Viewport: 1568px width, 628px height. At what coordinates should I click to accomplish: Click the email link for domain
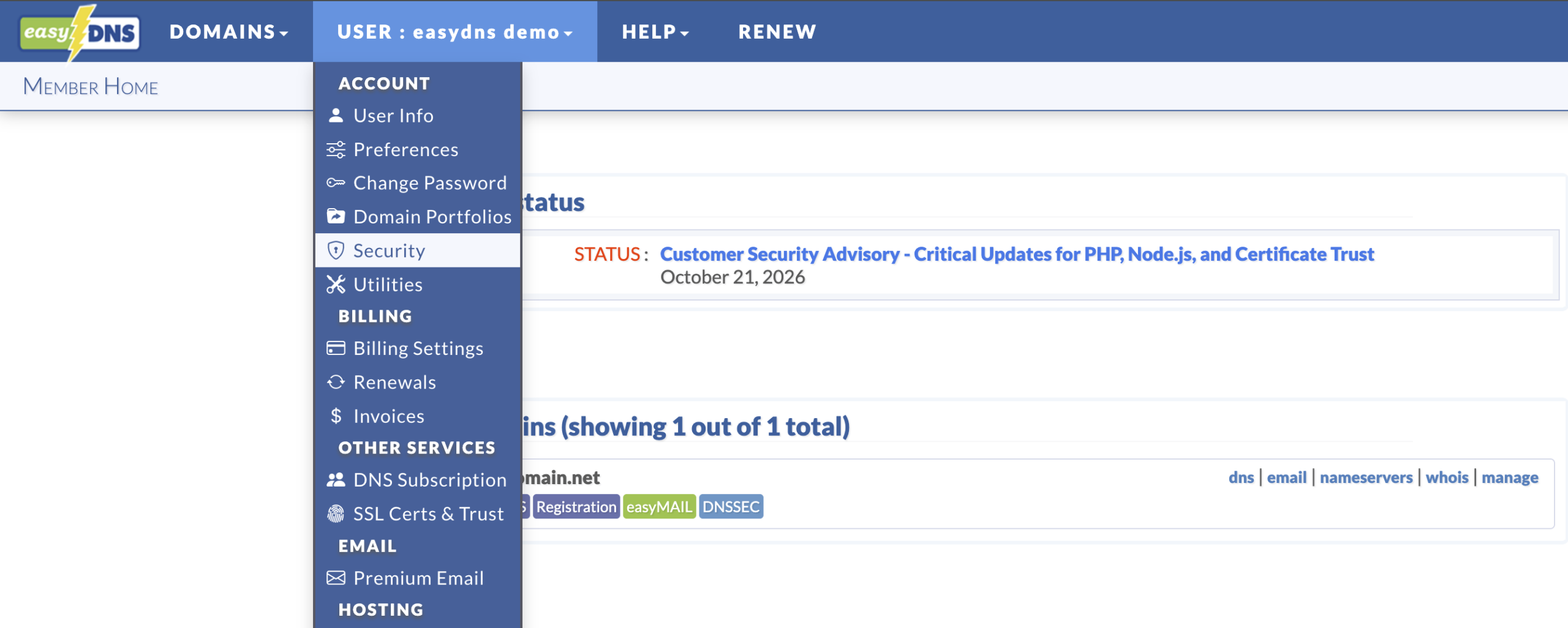click(x=1286, y=477)
